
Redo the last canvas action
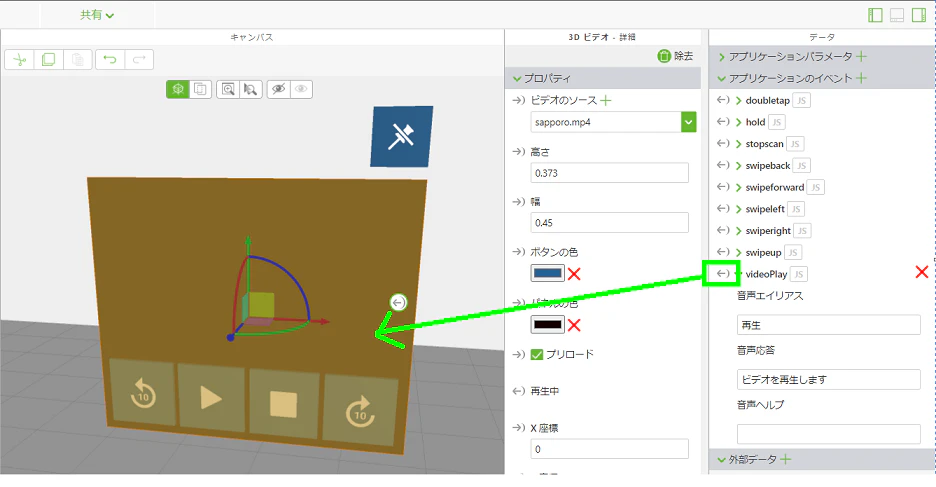pyautogui.click(x=139, y=60)
